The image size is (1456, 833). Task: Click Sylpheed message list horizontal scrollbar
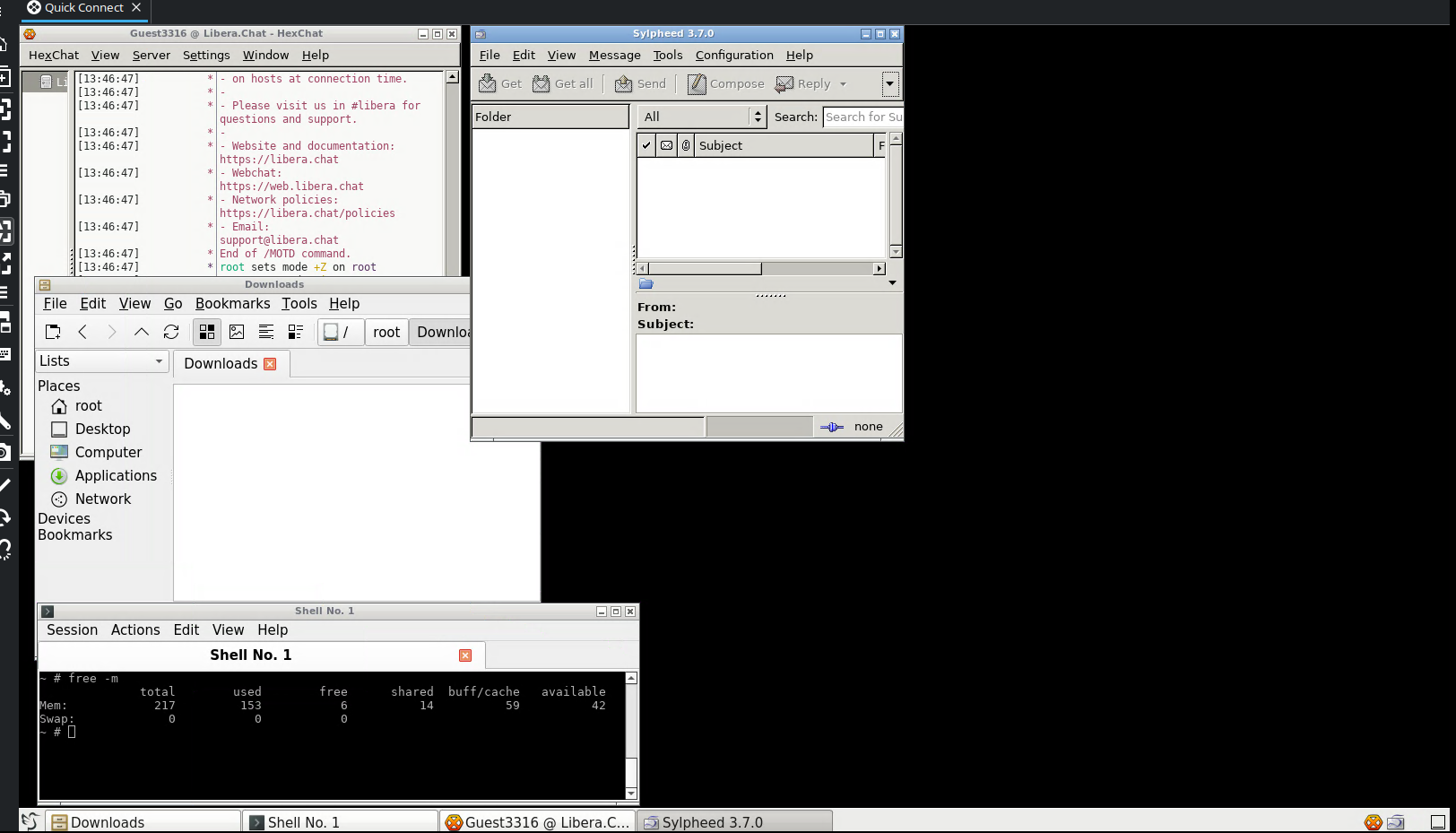point(705,268)
